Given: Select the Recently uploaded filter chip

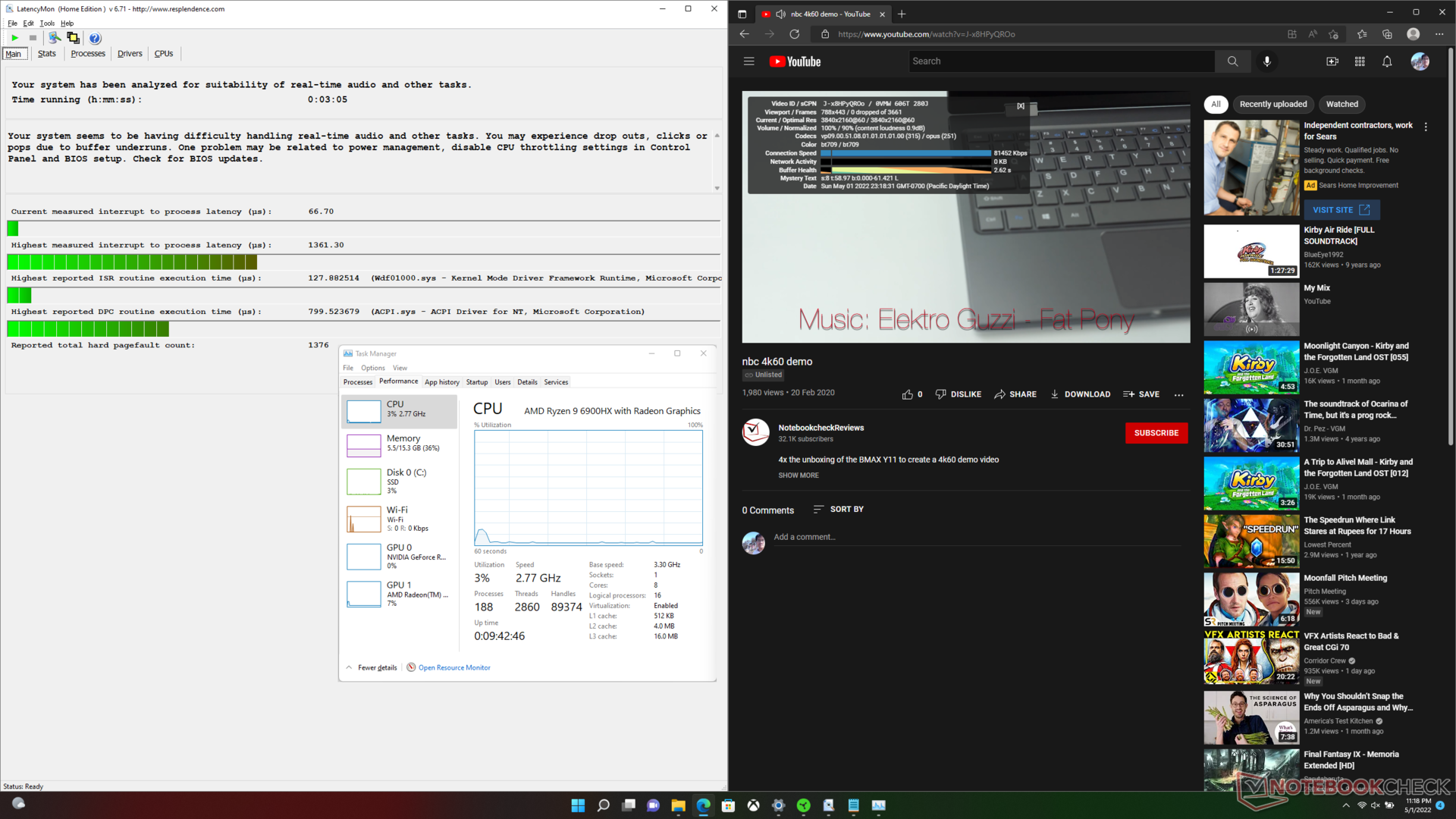Looking at the screenshot, I should point(1273,105).
